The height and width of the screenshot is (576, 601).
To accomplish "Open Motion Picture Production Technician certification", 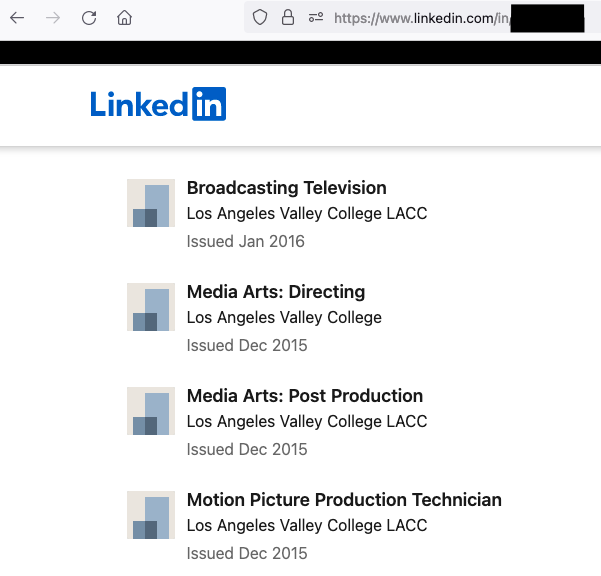I will pyautogui.click(x=344, y=500).
